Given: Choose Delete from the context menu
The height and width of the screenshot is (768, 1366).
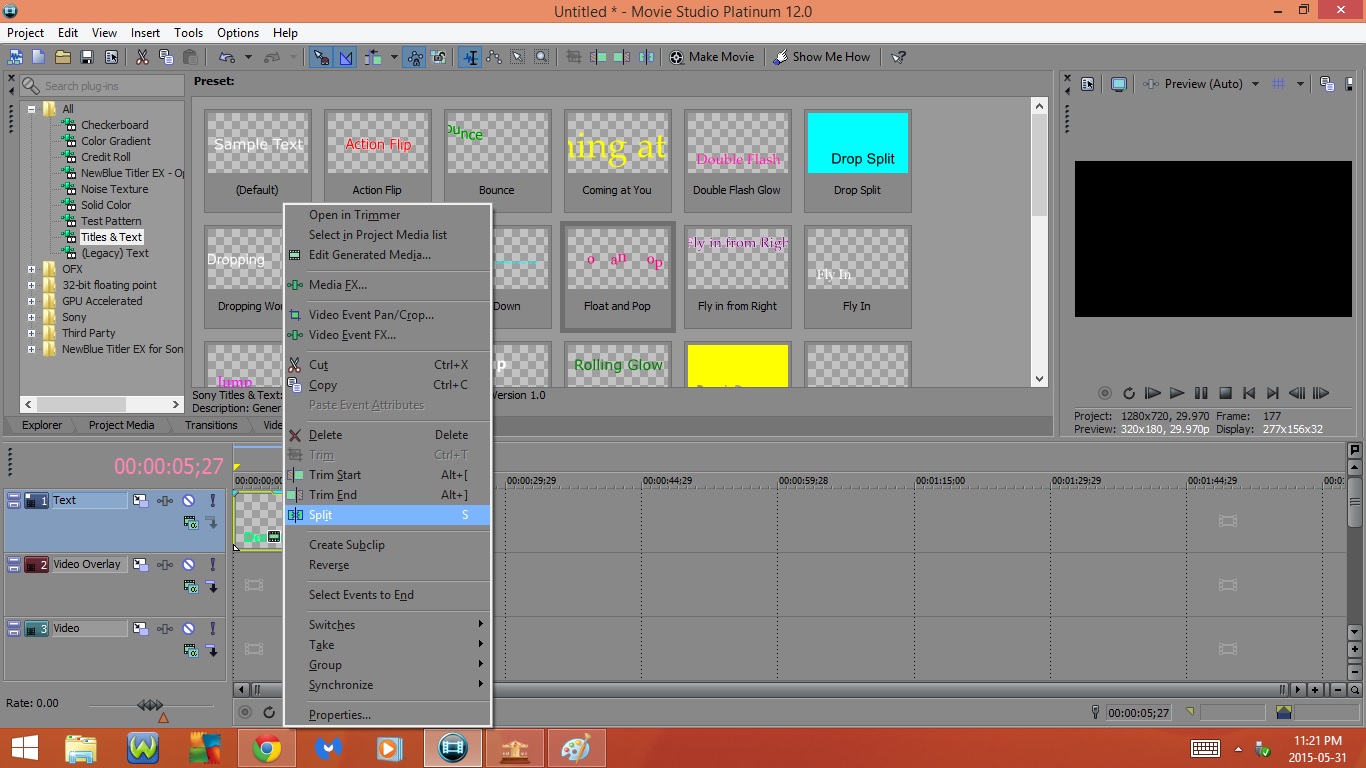Looking at the screenshot, I should [x=388, y=435].
